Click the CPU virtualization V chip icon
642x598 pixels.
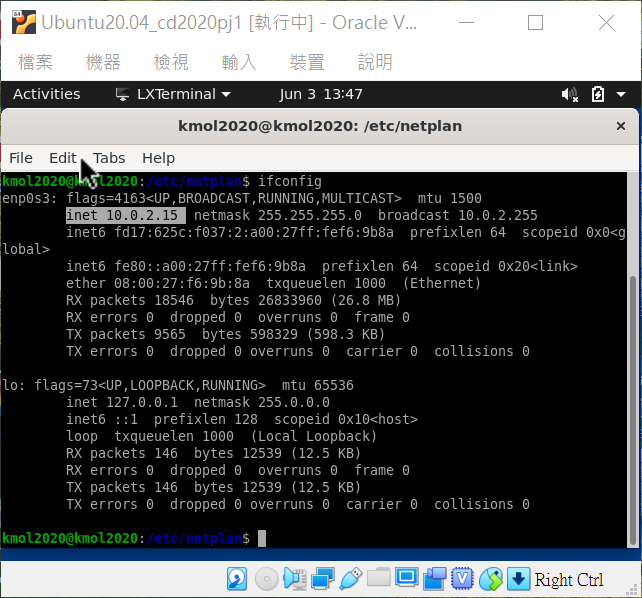coord(462,579)
